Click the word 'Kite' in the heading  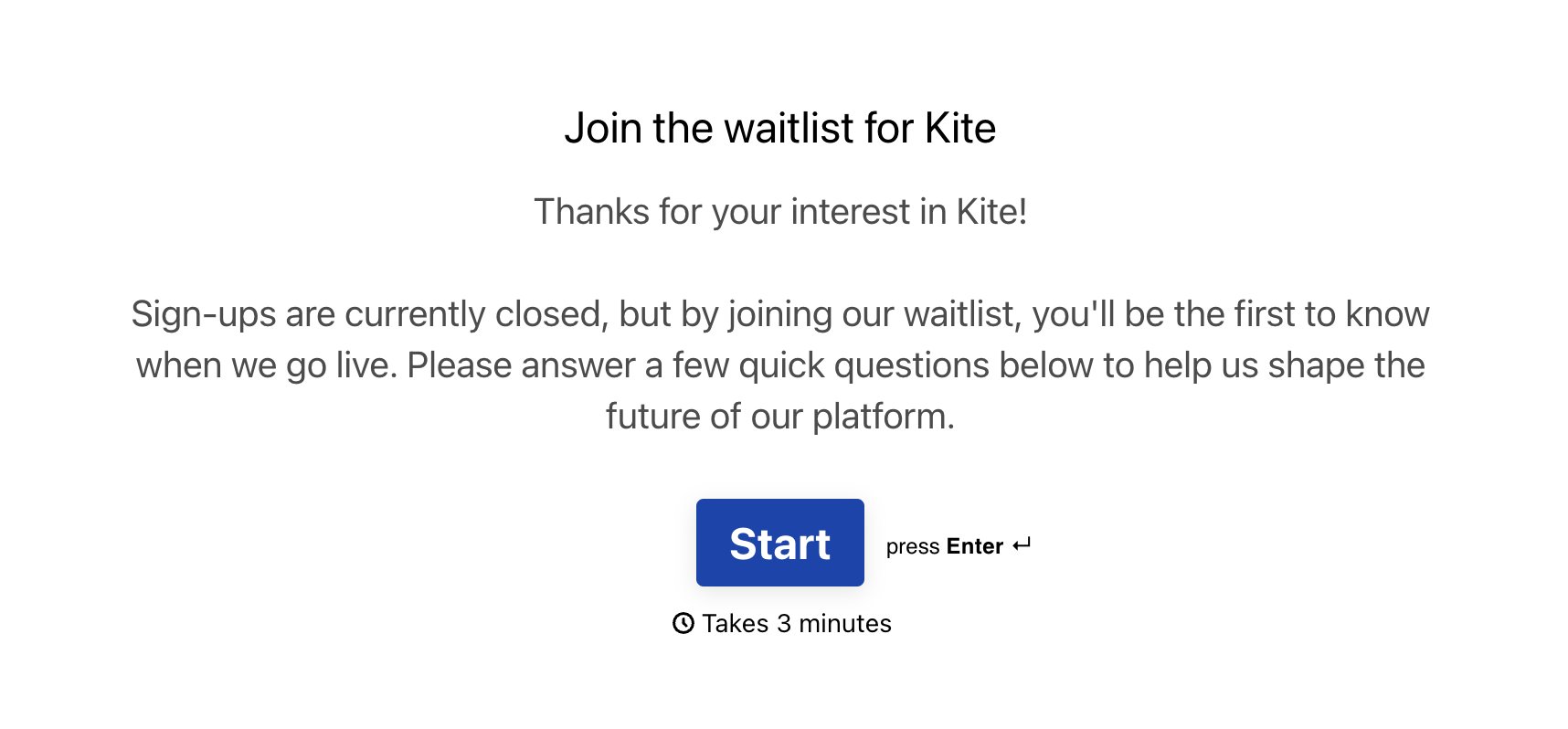click(959, 128)
